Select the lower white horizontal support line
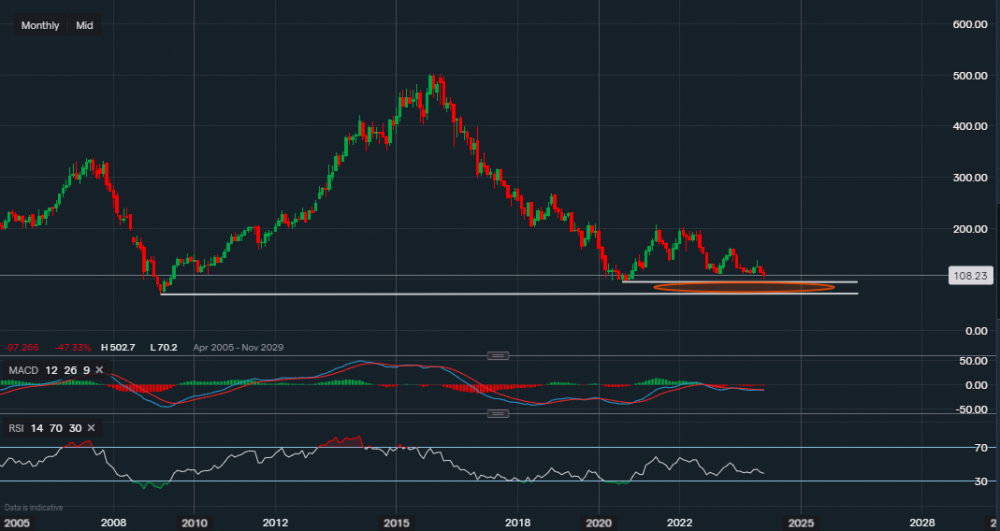The height and width of the screenshot is (531, 1000). pyautogui.click(x=500, y=294)
